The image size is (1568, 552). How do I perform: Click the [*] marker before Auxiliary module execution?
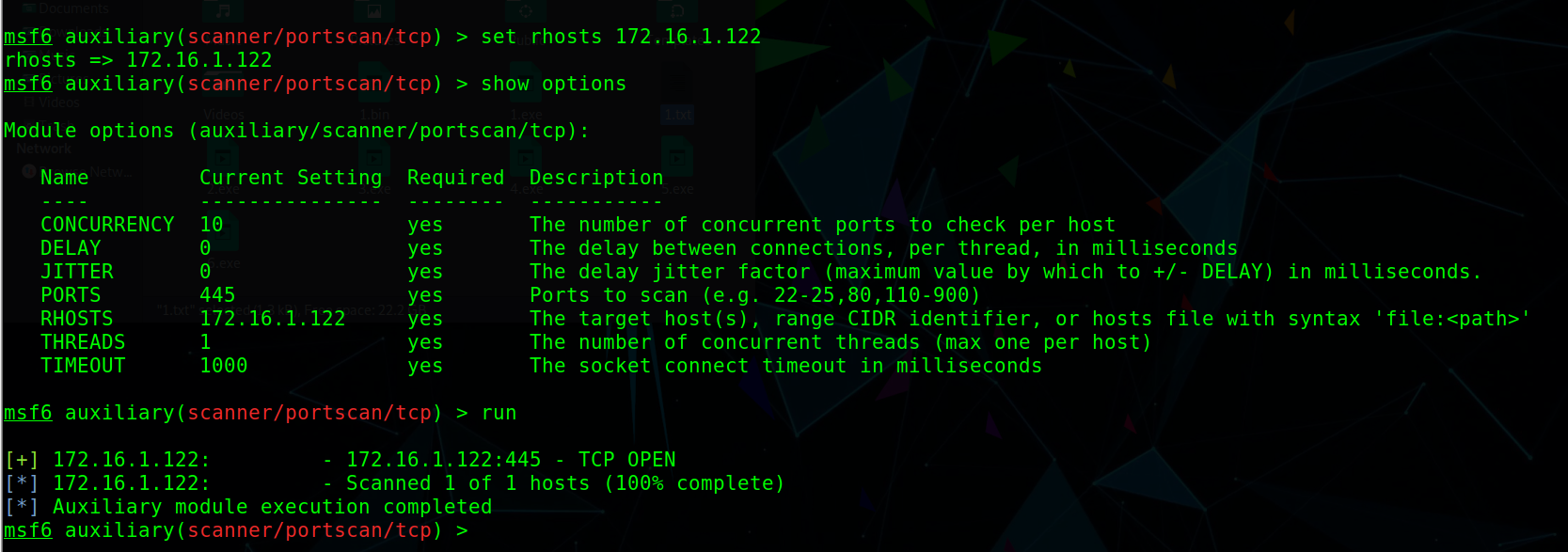pyautogui.click(x=22, y=507)
